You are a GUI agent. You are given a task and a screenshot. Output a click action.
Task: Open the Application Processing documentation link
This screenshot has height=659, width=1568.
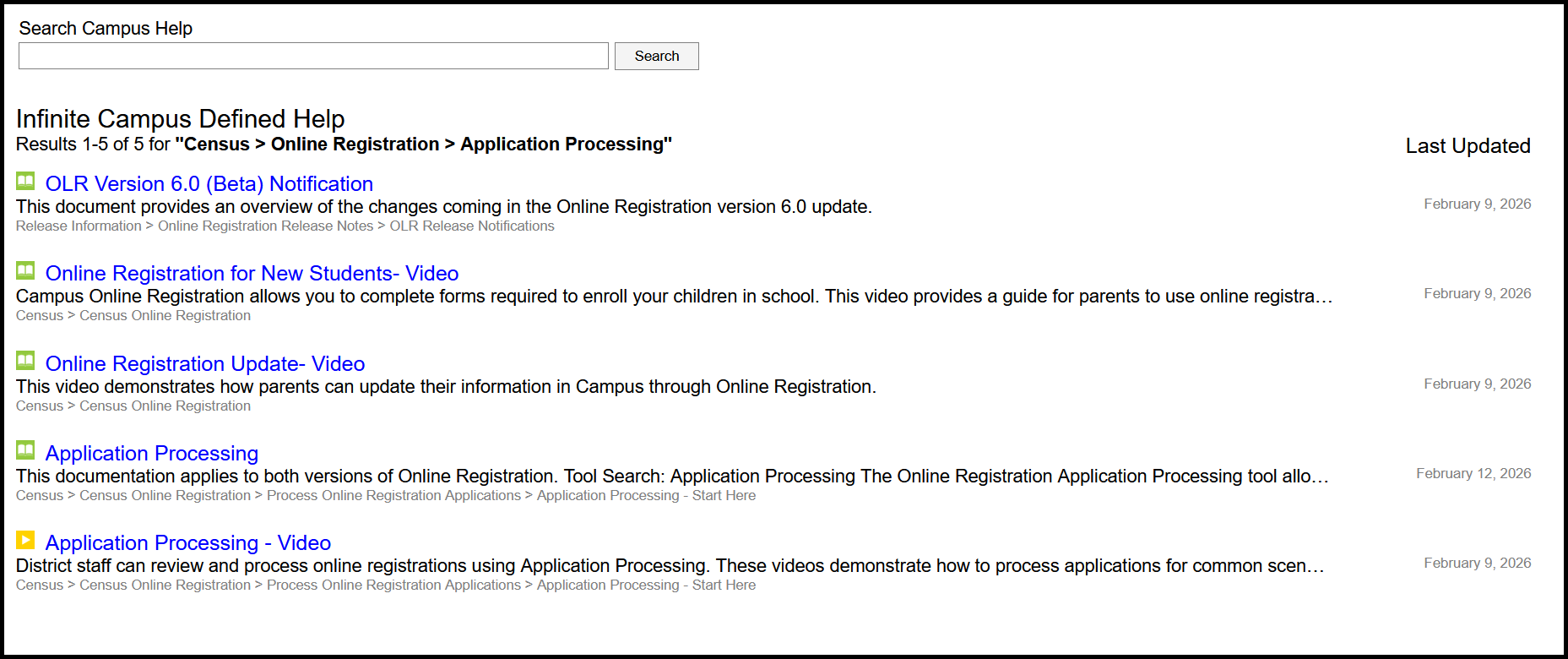click(x=152, y=453)
